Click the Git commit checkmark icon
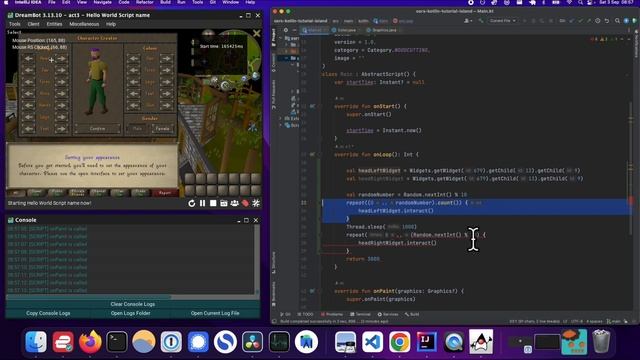 coord(580,20)
